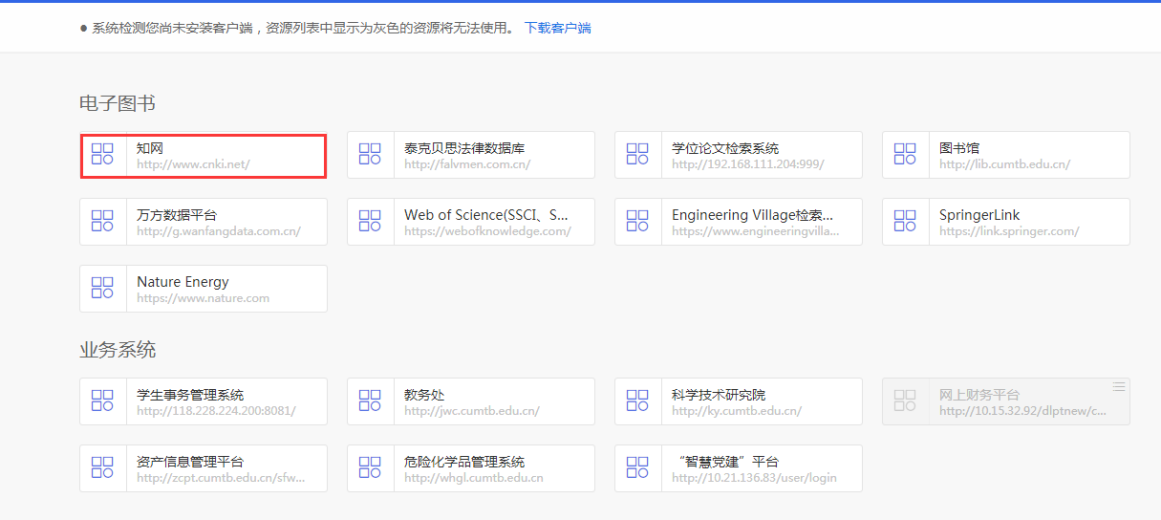Open the 资产信息管理平台 title
Screen dimensions: 1161x520
click(x=190, y=462)
